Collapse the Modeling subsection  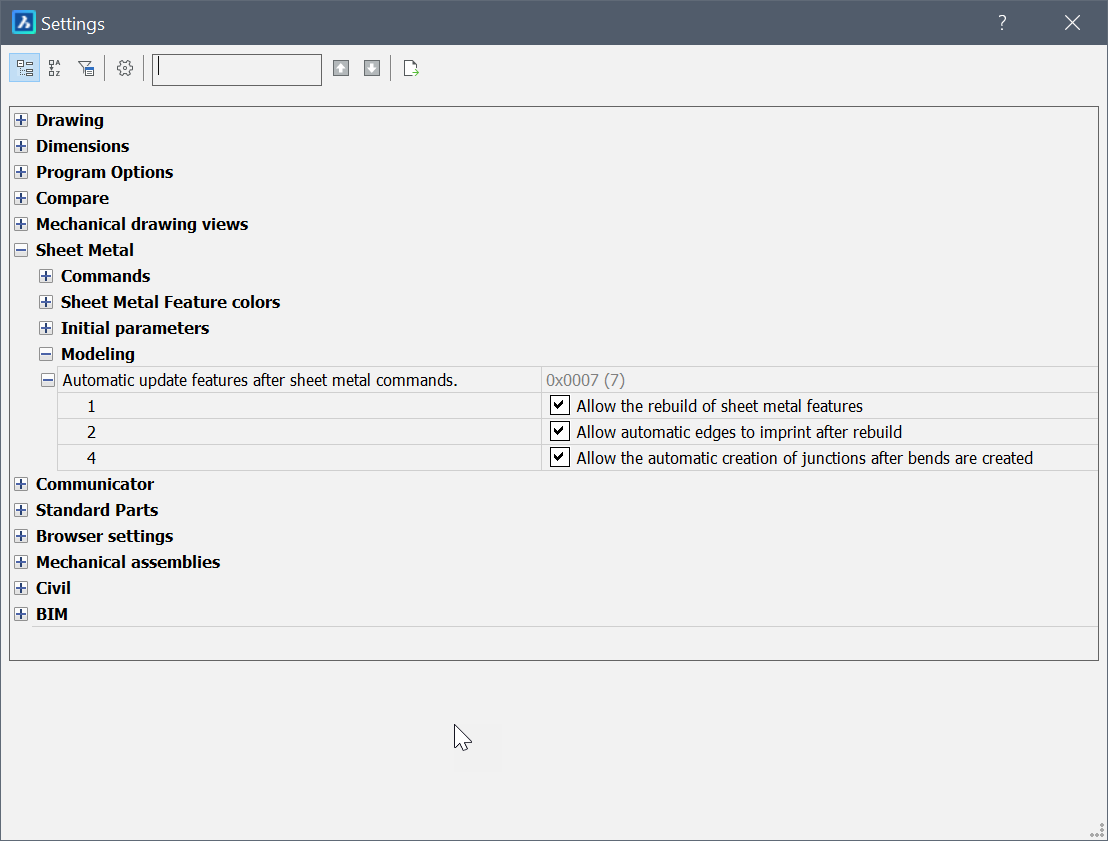coord(46,354)
